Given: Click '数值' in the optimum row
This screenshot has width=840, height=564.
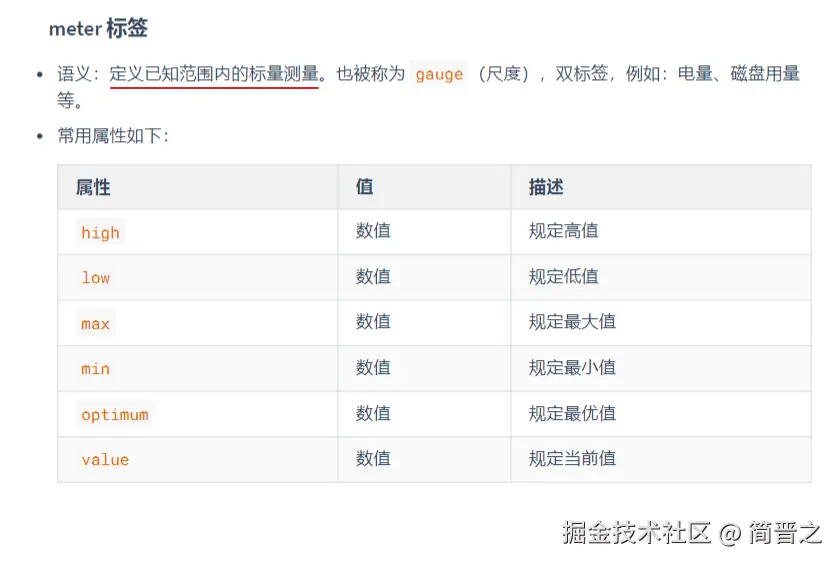Looking at the screenshot, I should tap(373, 413).
